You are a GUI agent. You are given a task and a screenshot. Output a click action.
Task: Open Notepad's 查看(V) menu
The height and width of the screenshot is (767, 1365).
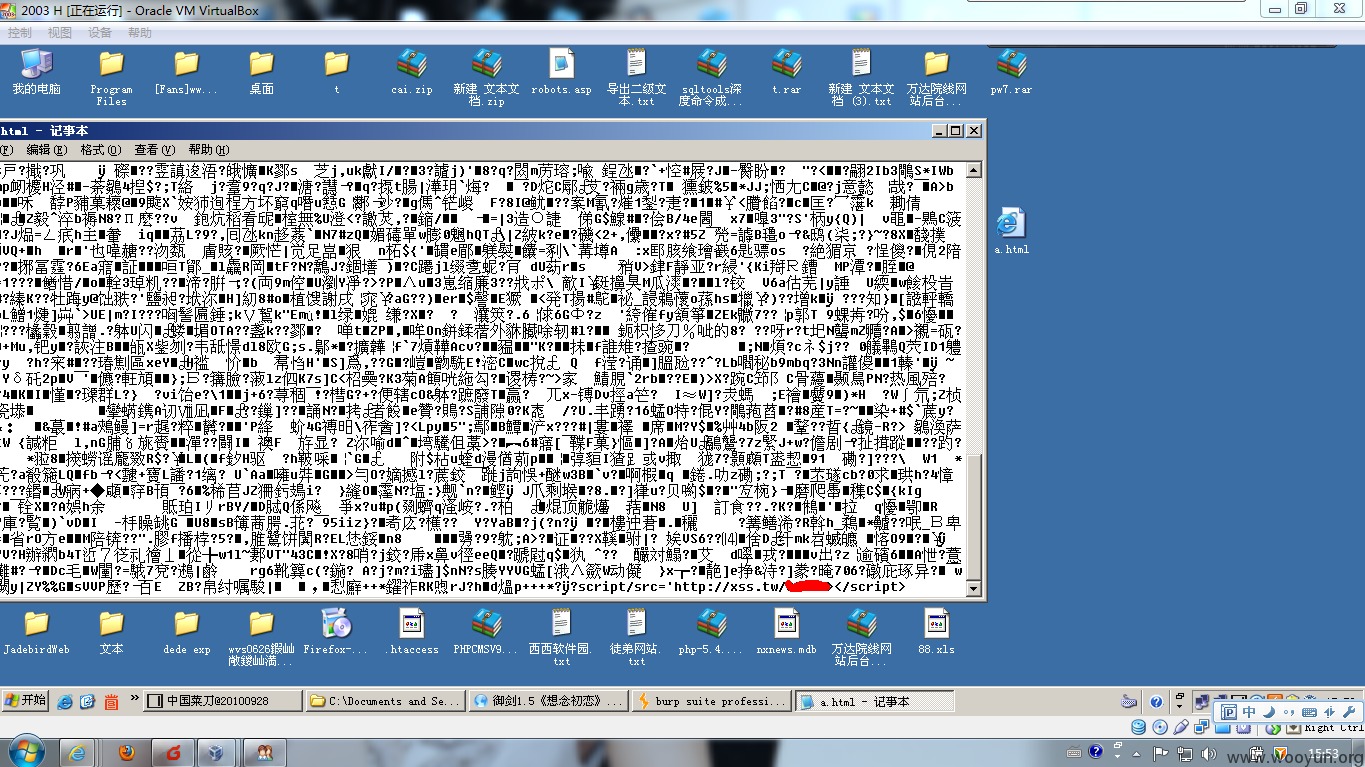coord(154,149)
